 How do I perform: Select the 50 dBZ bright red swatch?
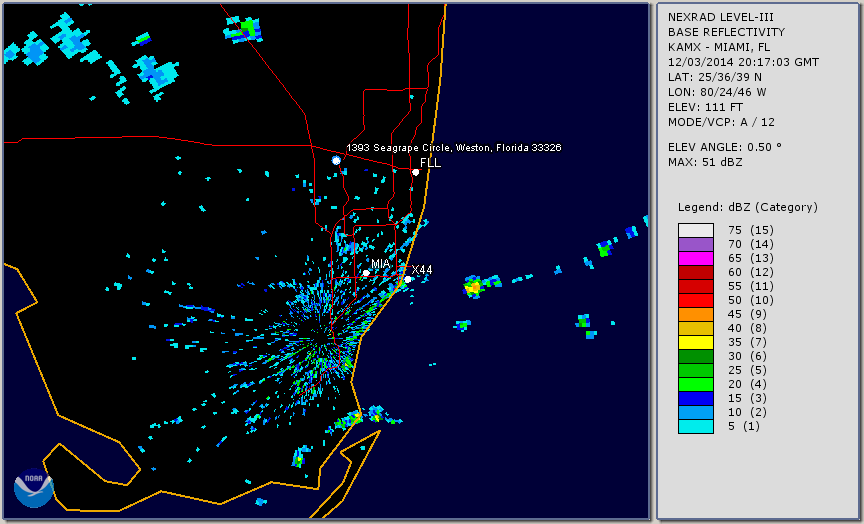coord(696,300)
